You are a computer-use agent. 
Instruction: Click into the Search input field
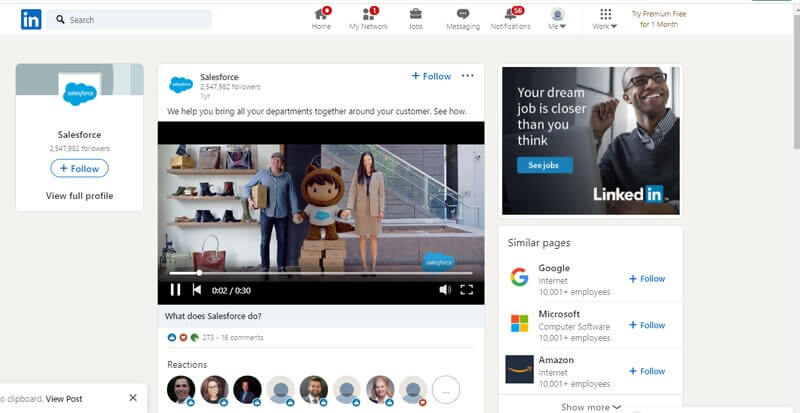coord(129,19)
